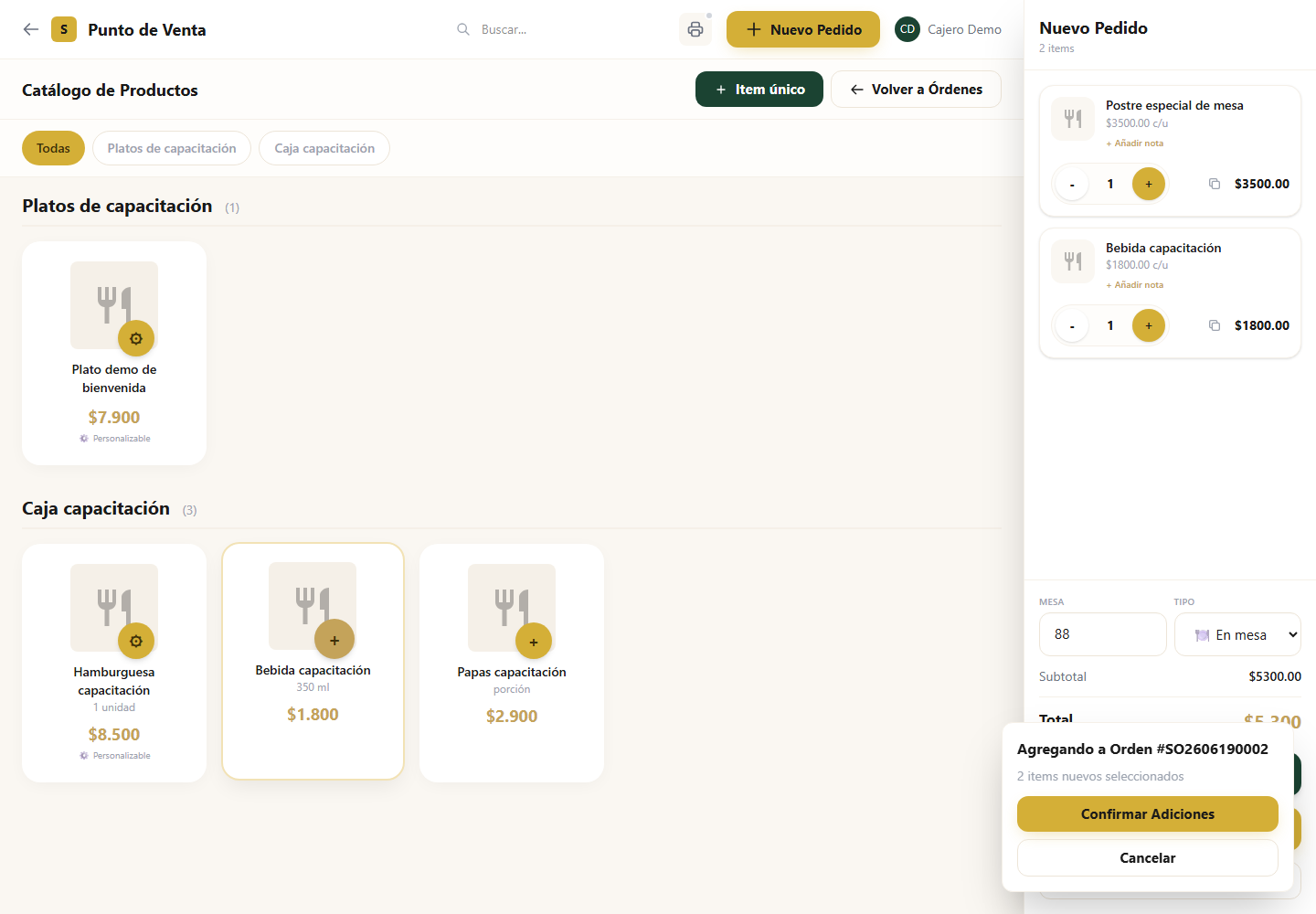1316x914 pixels.
Task: Click the $8.500 price
Action: click(x=114, y=735)
